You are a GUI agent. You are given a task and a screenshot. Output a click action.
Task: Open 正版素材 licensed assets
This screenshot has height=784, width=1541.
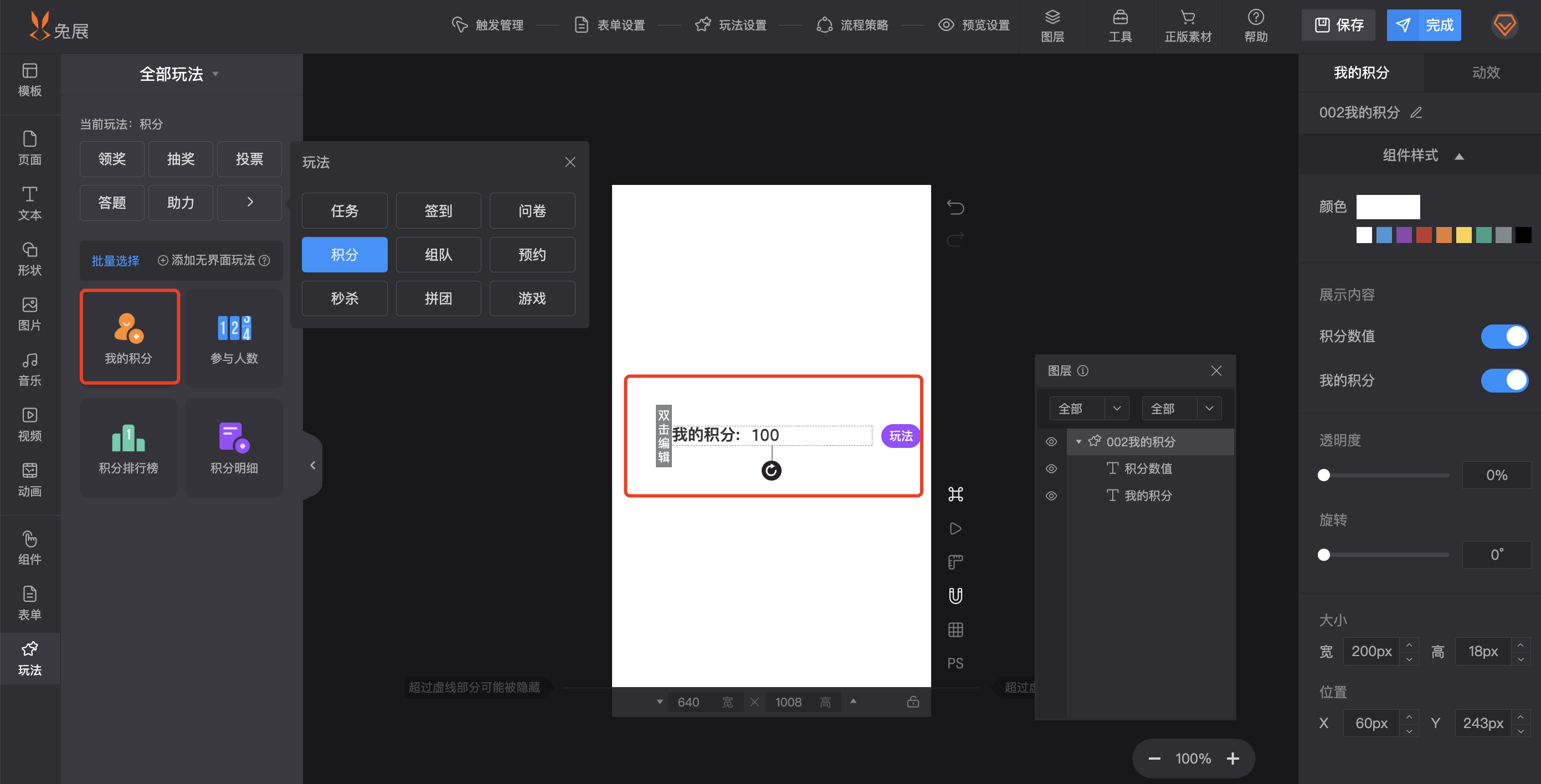(1188, 27)
